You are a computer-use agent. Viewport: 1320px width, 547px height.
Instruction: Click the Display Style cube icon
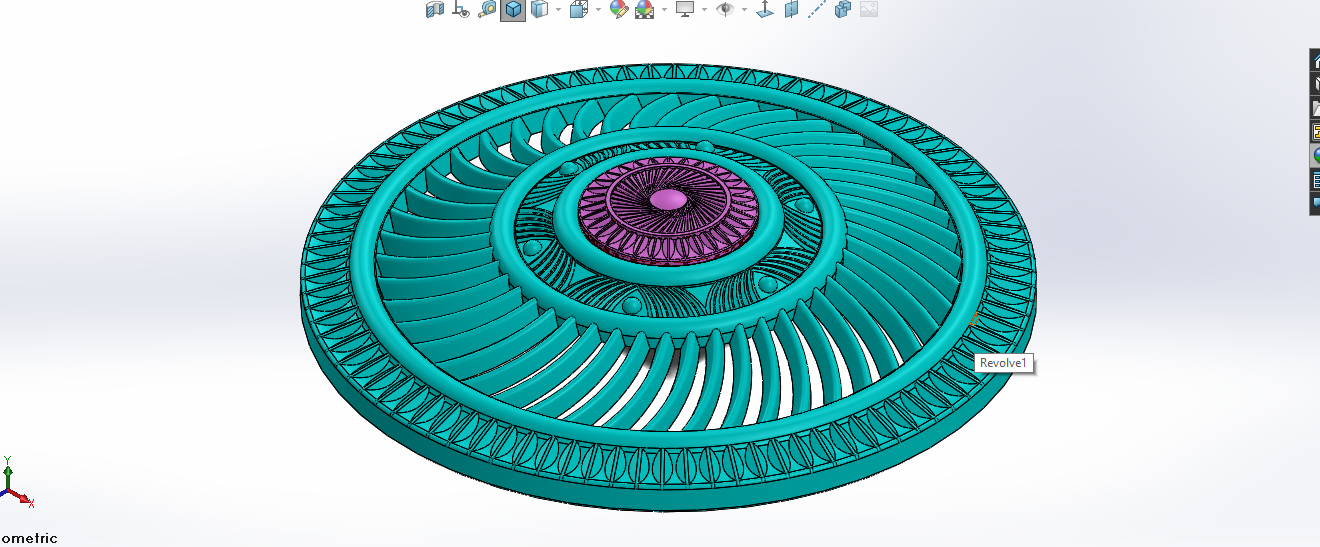pos(539,9)
